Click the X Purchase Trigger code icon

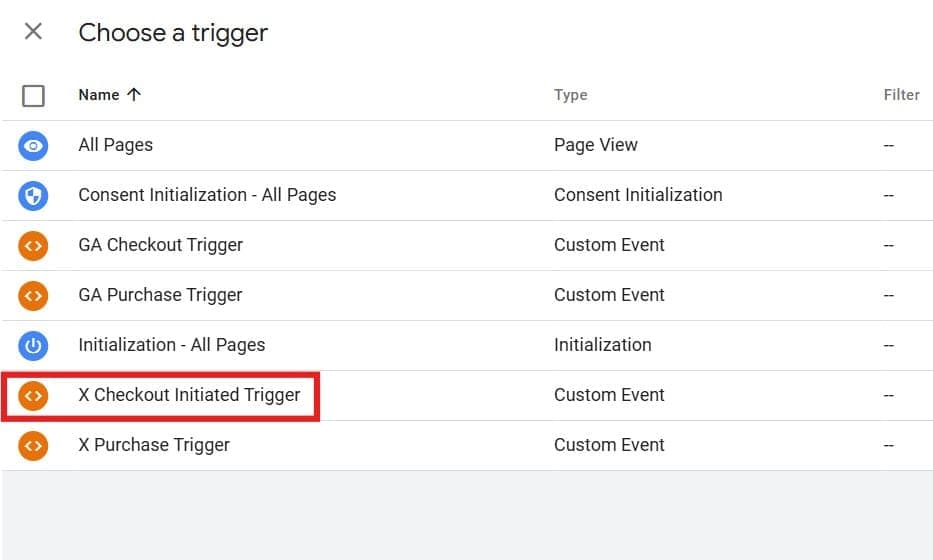[33, 445]
